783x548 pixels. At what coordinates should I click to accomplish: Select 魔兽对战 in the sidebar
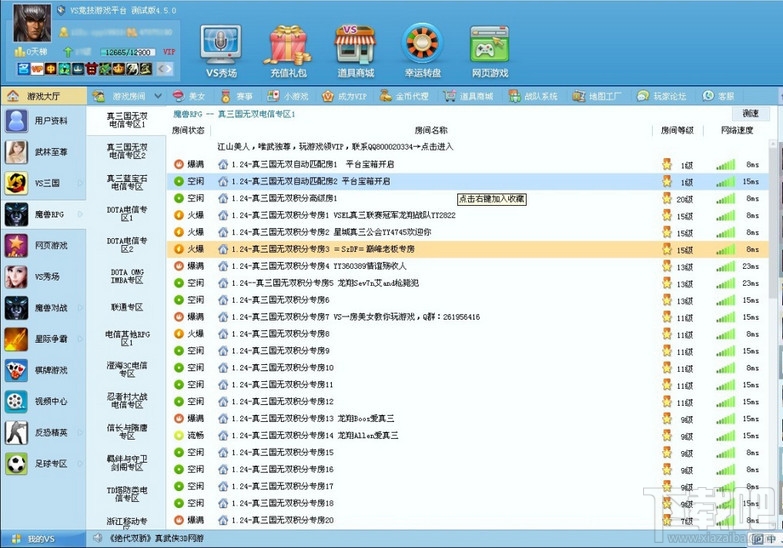(43, 308)
